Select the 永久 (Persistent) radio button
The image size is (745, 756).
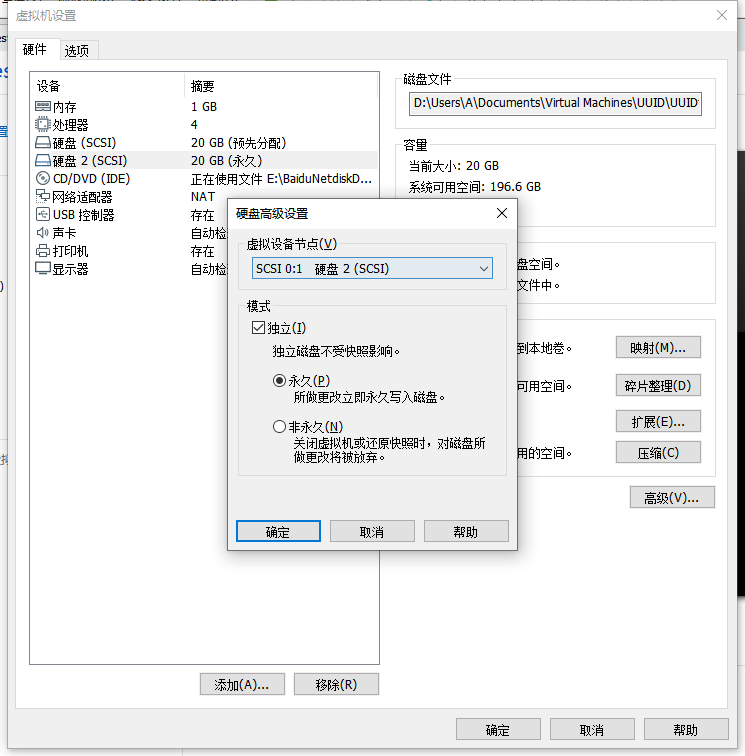coord(280,380)
